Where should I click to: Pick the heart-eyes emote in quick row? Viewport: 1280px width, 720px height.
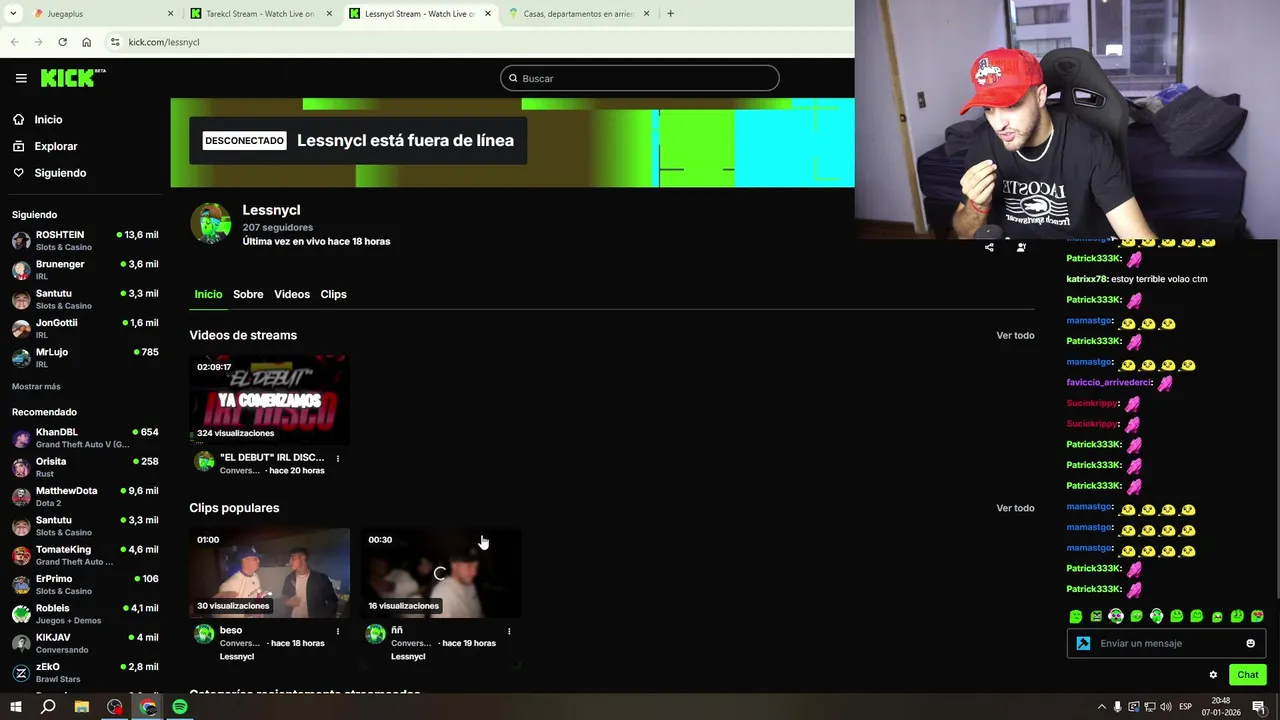click(1257, 617)
